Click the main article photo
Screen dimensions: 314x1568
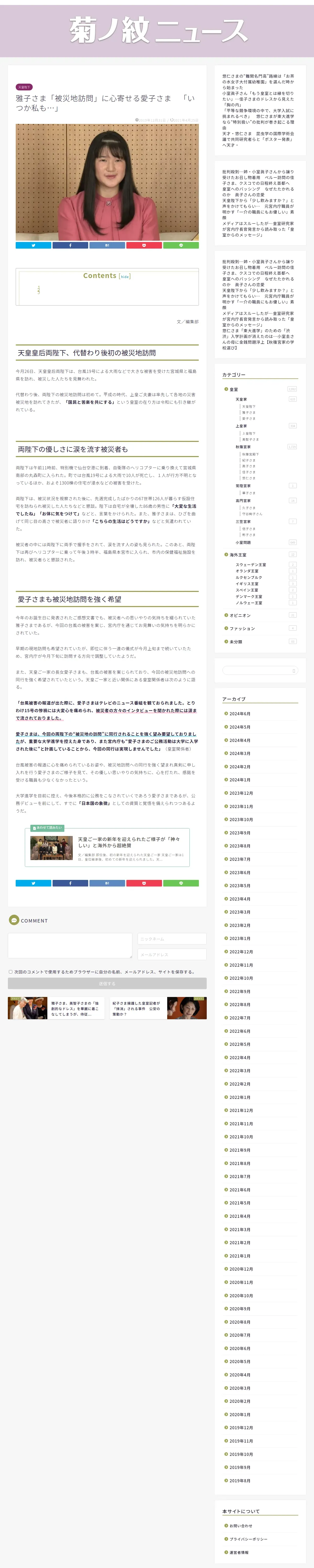pos(107,182)
